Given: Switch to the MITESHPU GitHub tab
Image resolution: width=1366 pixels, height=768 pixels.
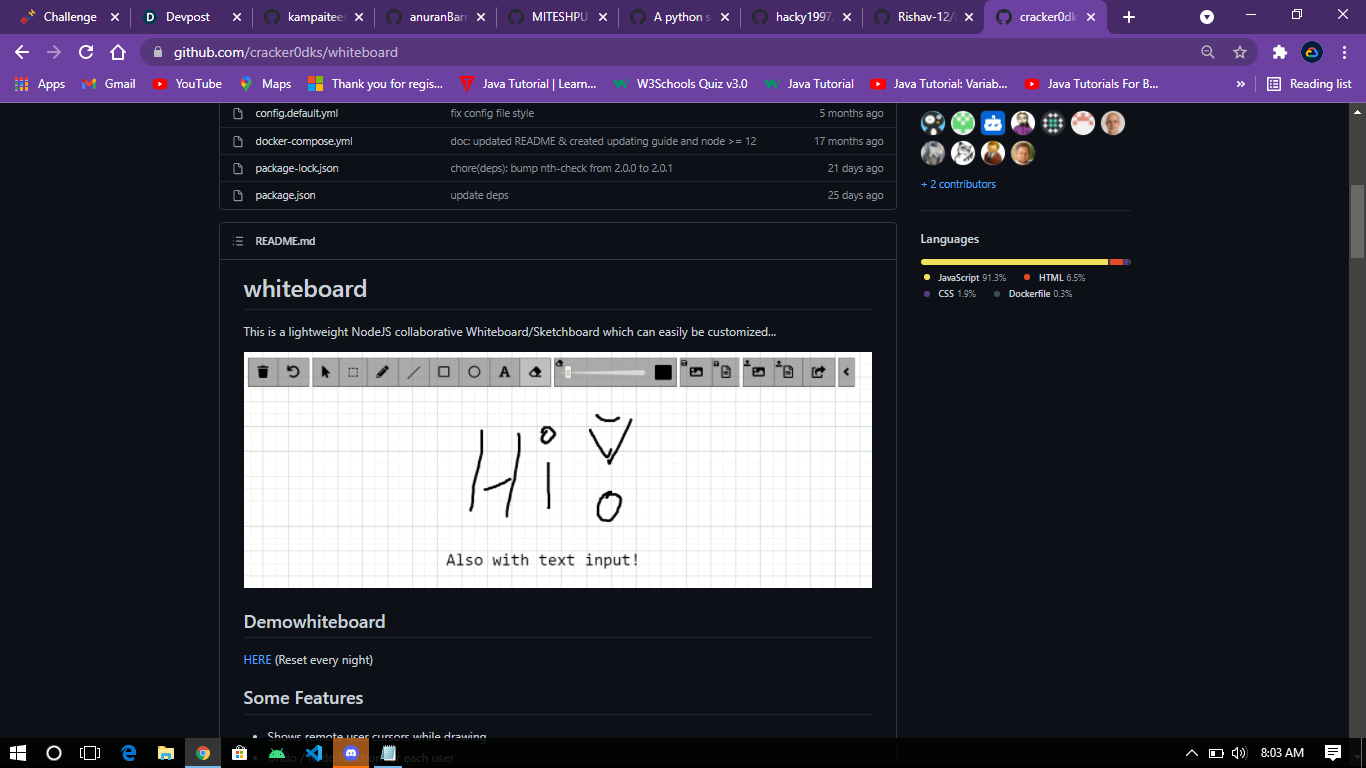Looking at the screenshot, I should click(558, 17).
